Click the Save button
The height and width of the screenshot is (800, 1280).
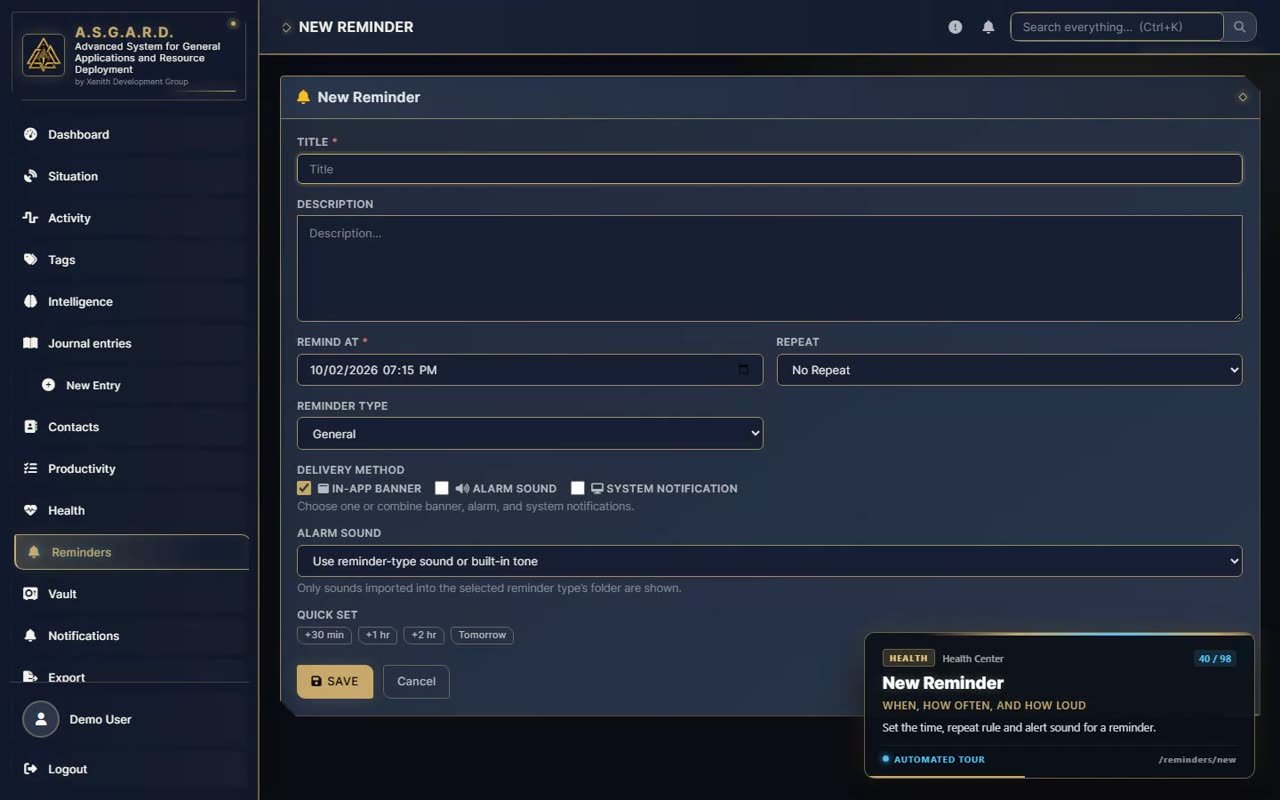[334, 682]
